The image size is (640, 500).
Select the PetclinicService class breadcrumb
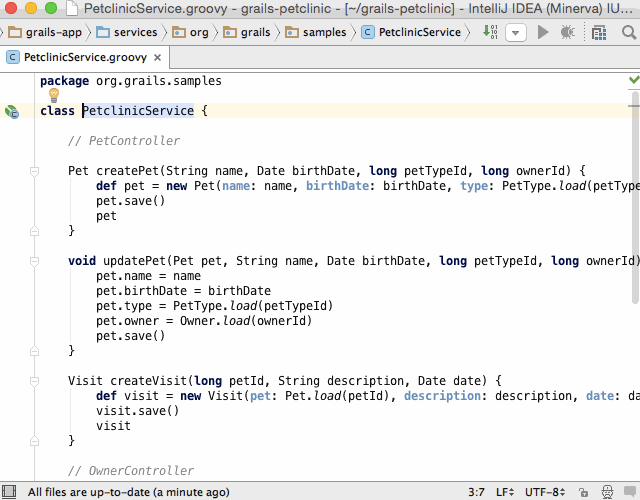(x=411, y=32)
